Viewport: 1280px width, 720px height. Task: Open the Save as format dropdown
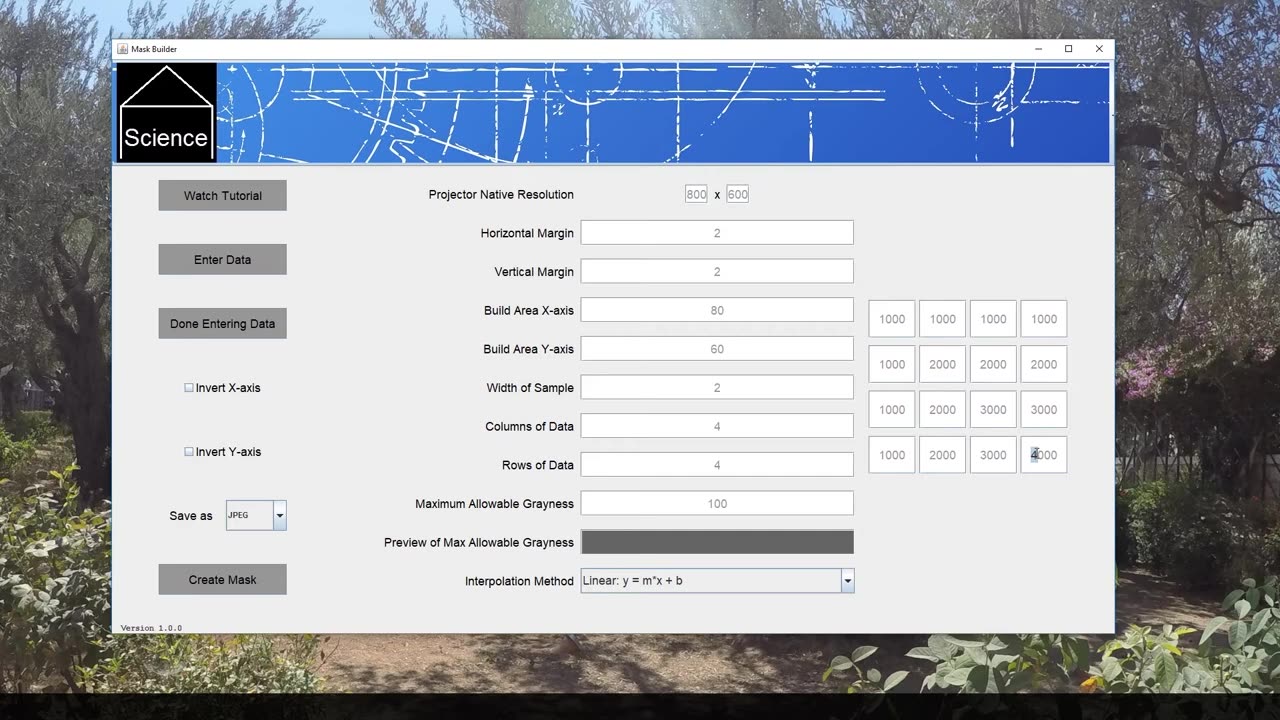[x=278, y=515]
